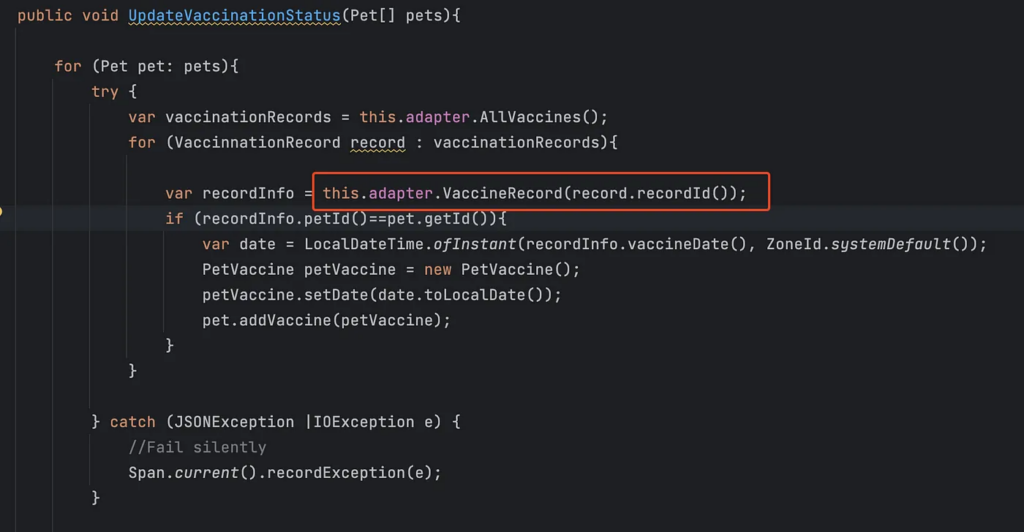Image resolution: width=1024 pixels, height=532 pixels.
Task: Click VaccineRecord call inside the red box
Action: point(502,194)
